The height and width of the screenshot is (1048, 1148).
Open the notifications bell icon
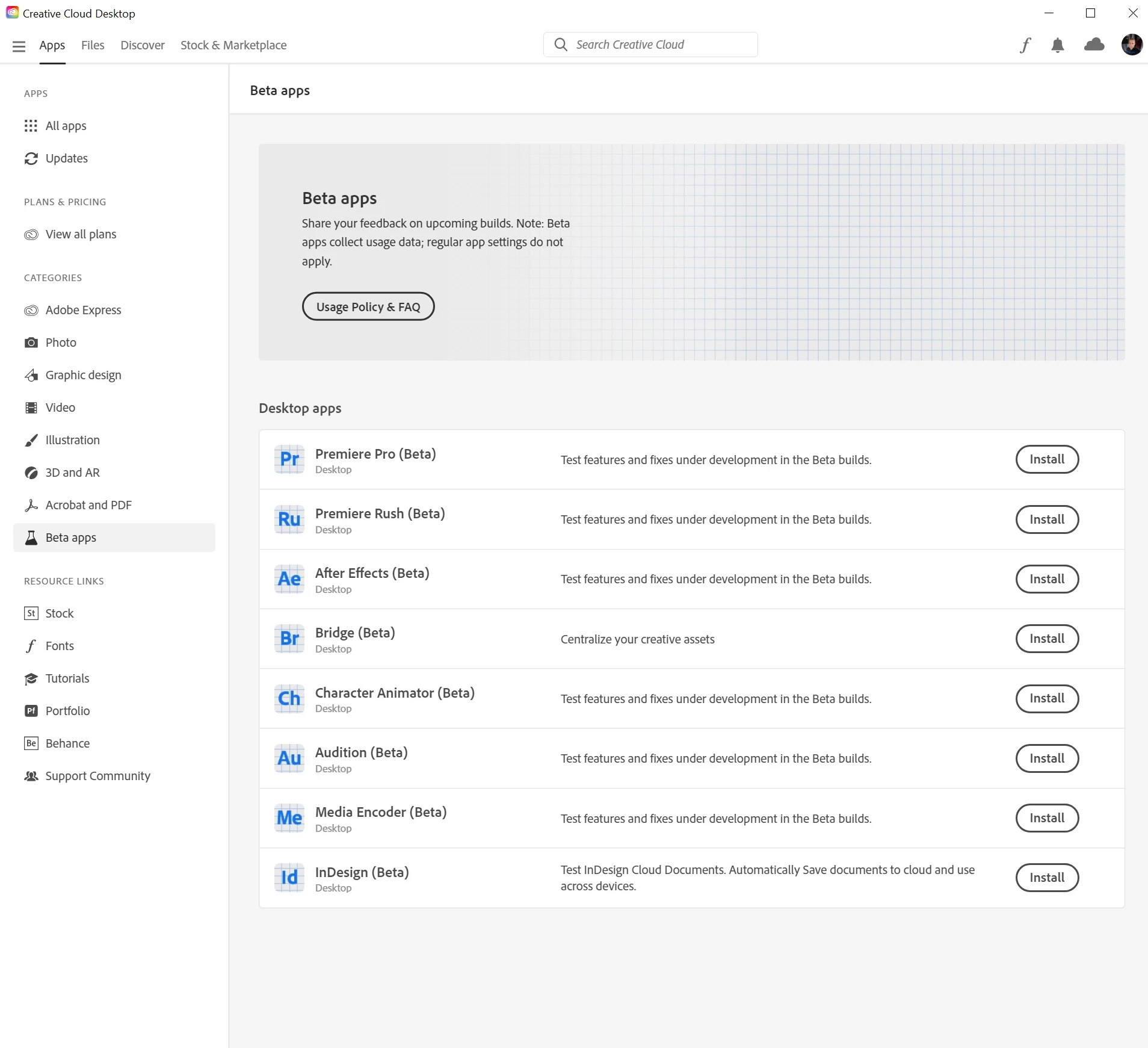click(1058, 45)
